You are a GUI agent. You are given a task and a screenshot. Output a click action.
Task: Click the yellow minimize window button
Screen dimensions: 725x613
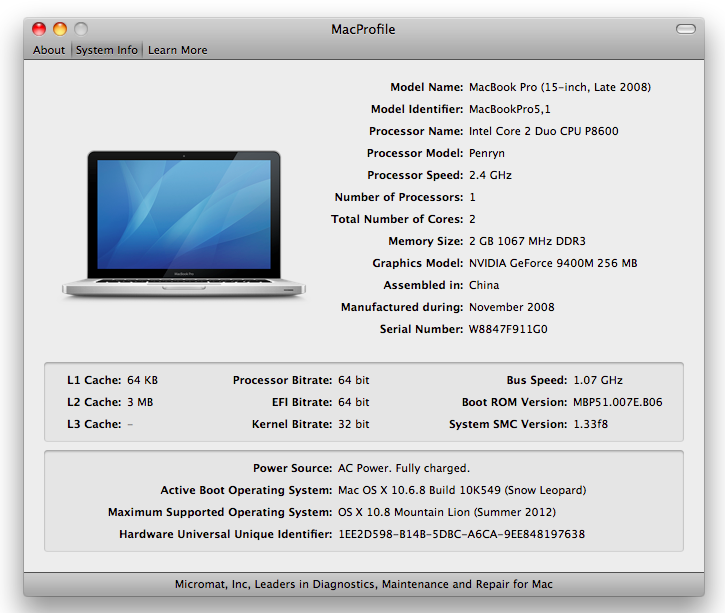pos(60,29)
